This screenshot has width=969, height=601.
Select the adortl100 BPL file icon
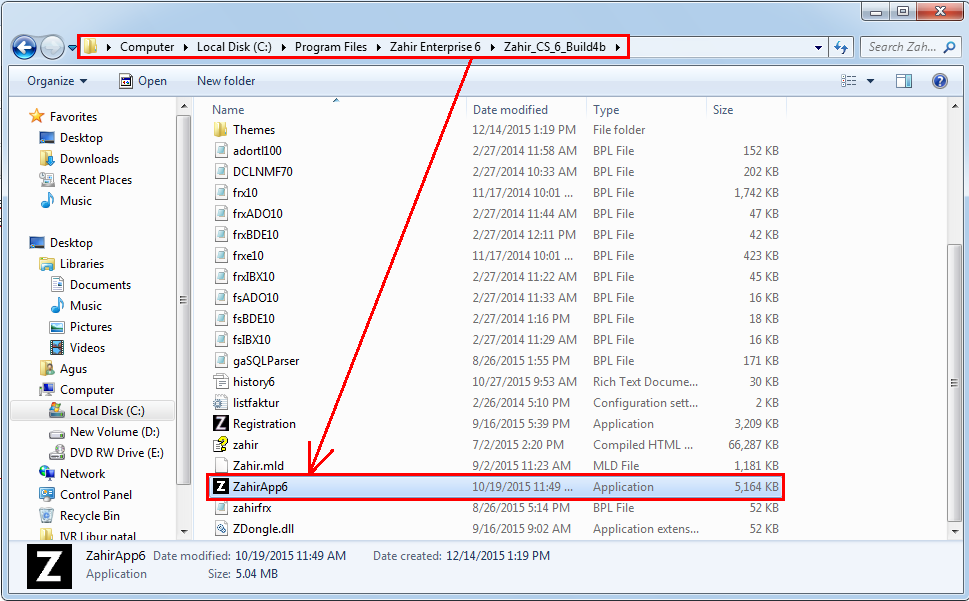tap(221, 151)
